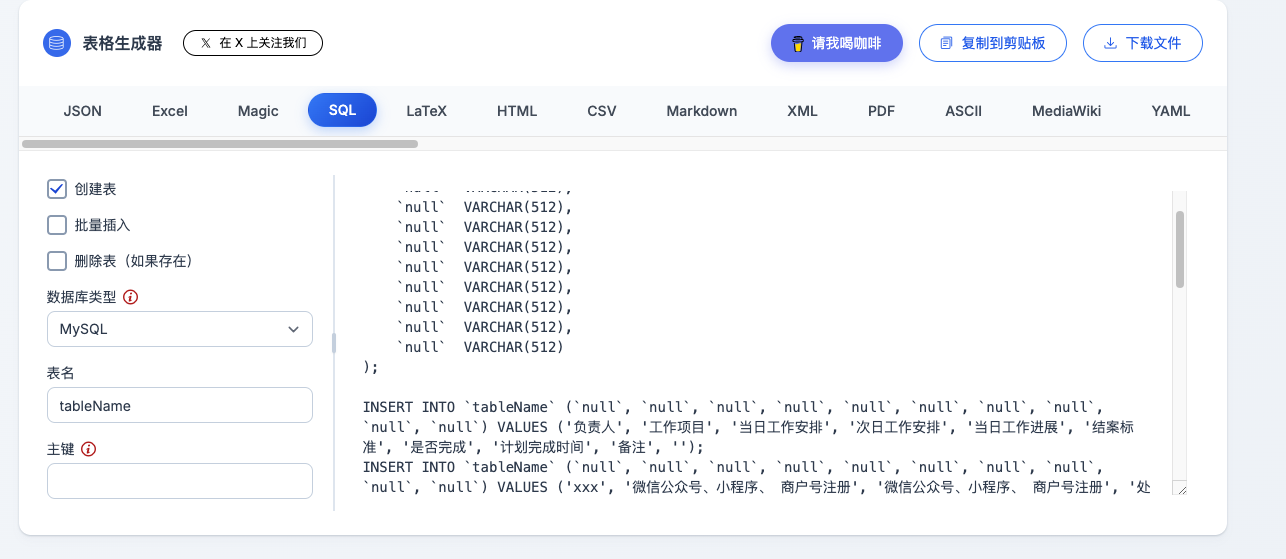Click the info icon beside 数据库类型
Viewport: 1286px width, 559px height.
click(131, 297)
